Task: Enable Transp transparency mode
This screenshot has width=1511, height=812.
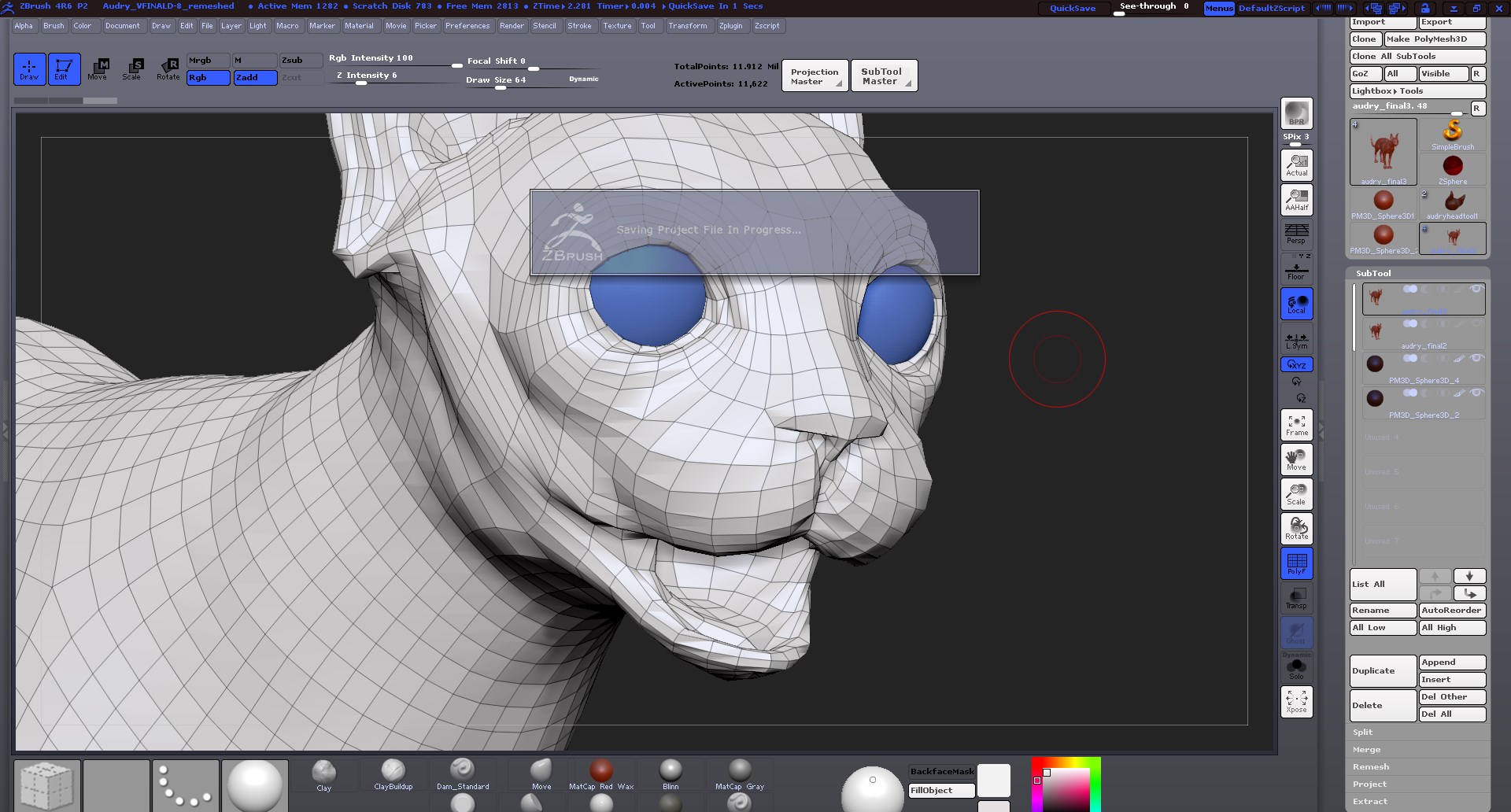Action: pos(1296,598)
